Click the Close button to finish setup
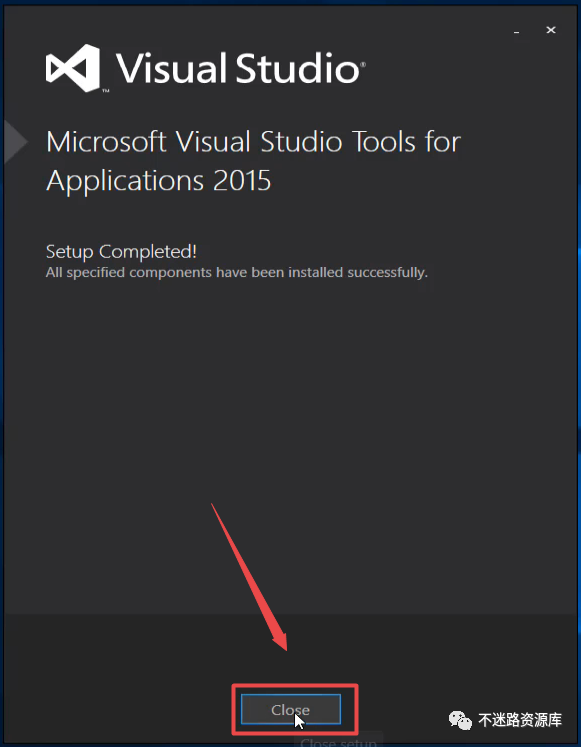The image size is (581, 747). click(x=290, y=709)
